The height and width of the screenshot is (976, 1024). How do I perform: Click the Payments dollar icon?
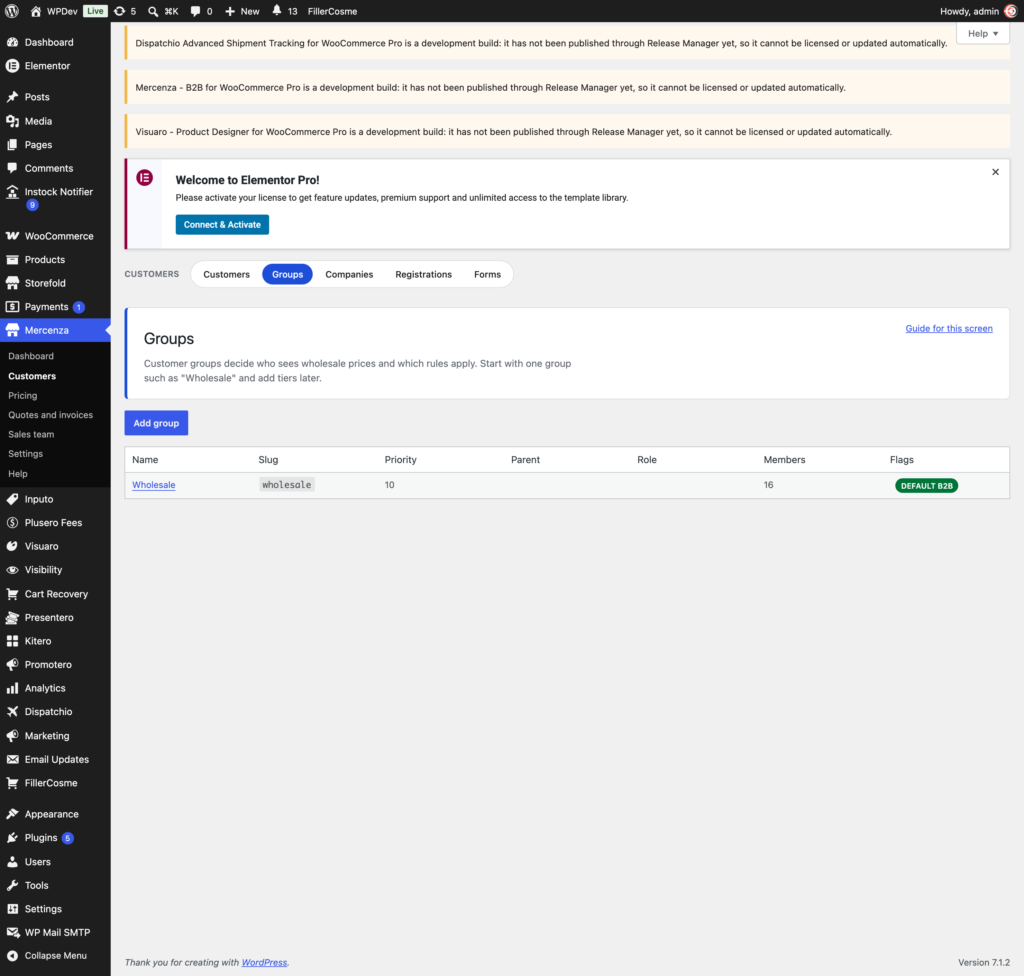click(x=12, y=306)
